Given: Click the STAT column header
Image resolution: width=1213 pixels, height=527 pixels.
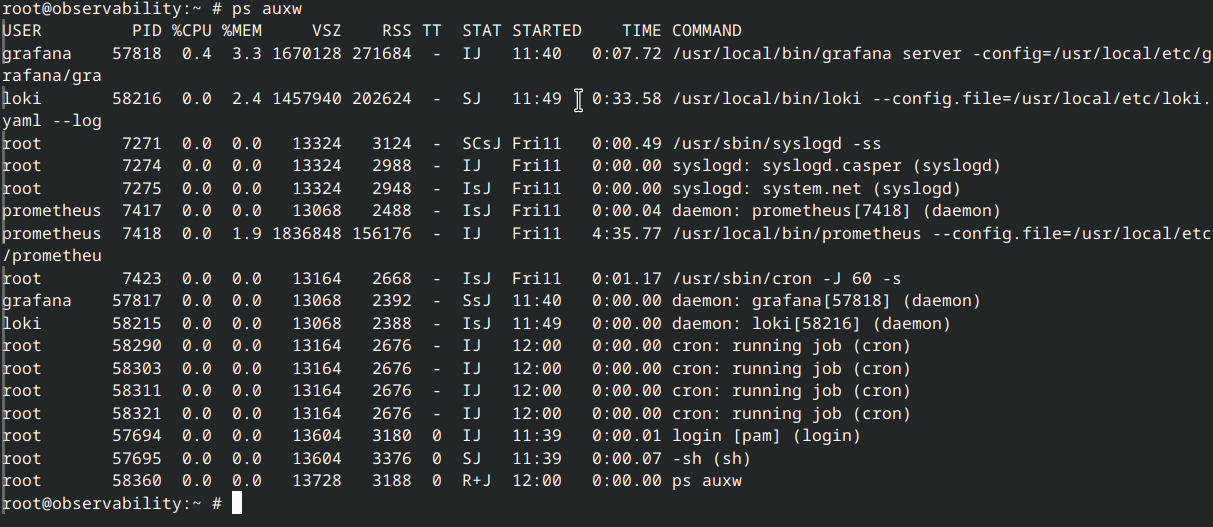Looking at the screenshot, I should click(x=481, y=31).
